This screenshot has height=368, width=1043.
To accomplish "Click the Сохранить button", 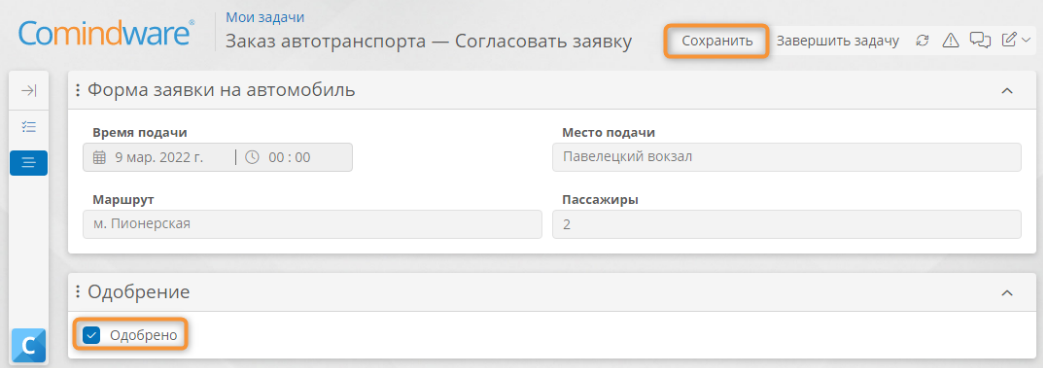I will point(716,41).
